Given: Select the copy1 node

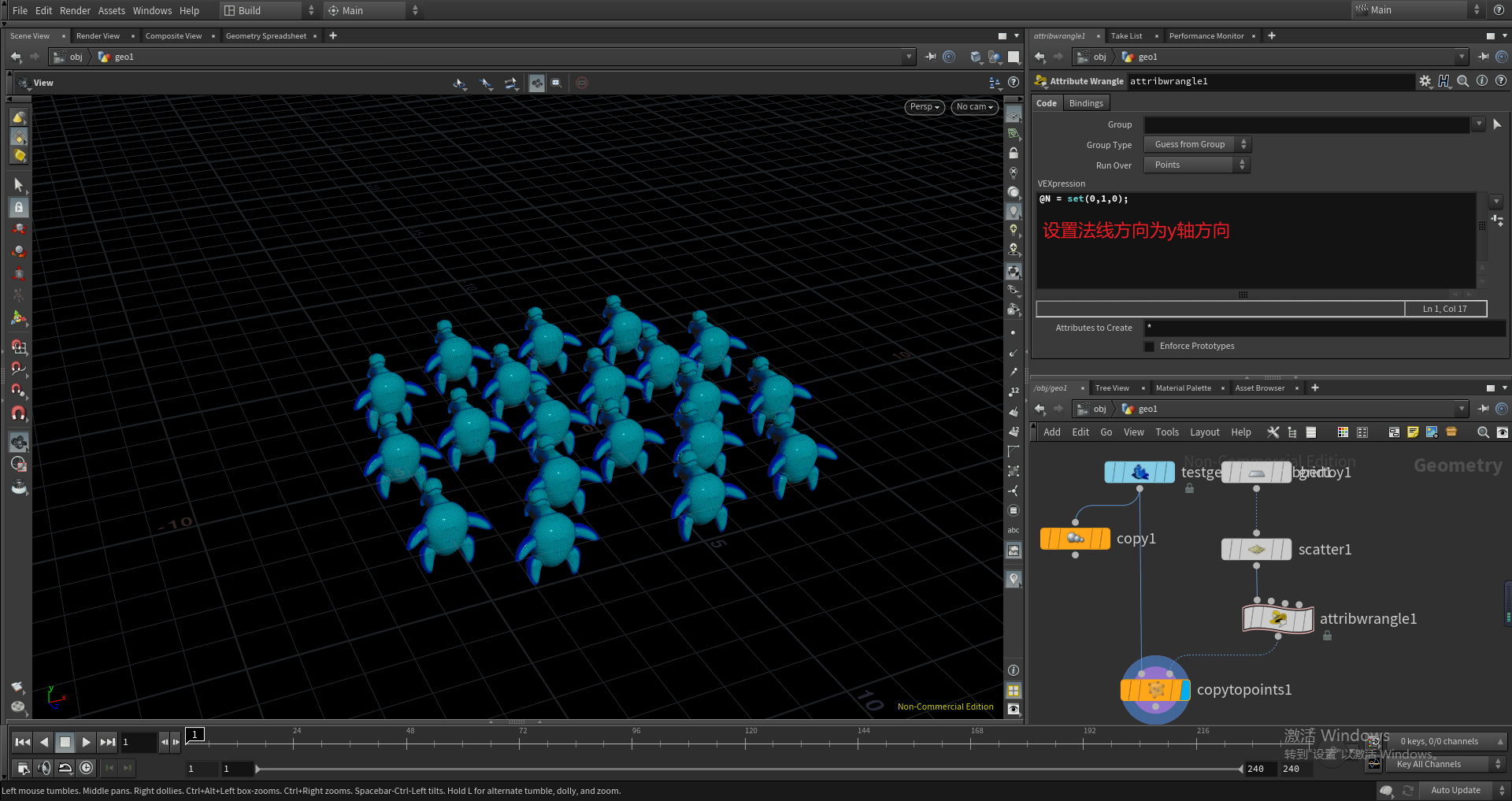Looking at the screenshot, I should [1075, 539].
